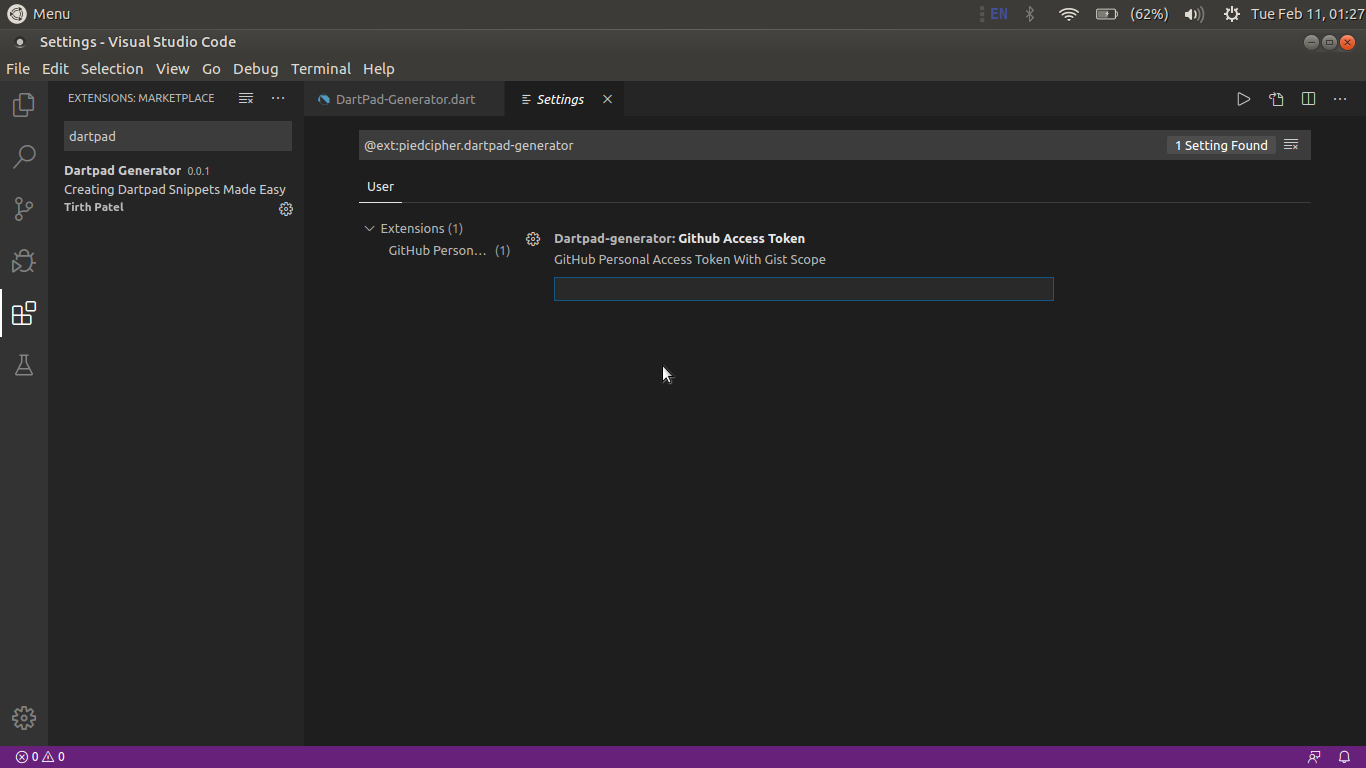The image size is (1366, 768).
Task: Open the Extensions view in activity bar
Action: pyautogui.click(x=24, y=313)
